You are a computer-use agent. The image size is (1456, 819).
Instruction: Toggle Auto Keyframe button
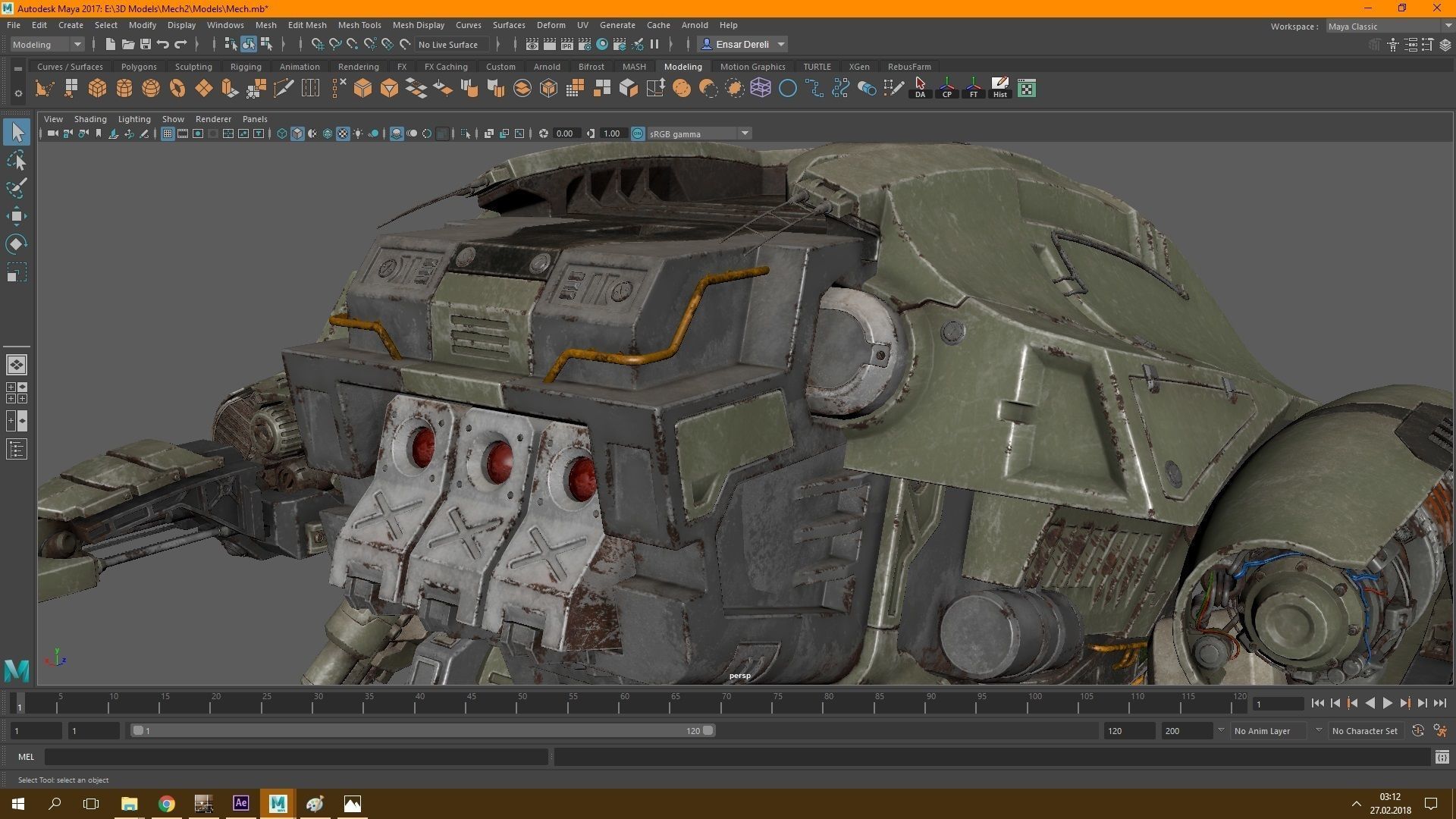tap(1417, 731)
